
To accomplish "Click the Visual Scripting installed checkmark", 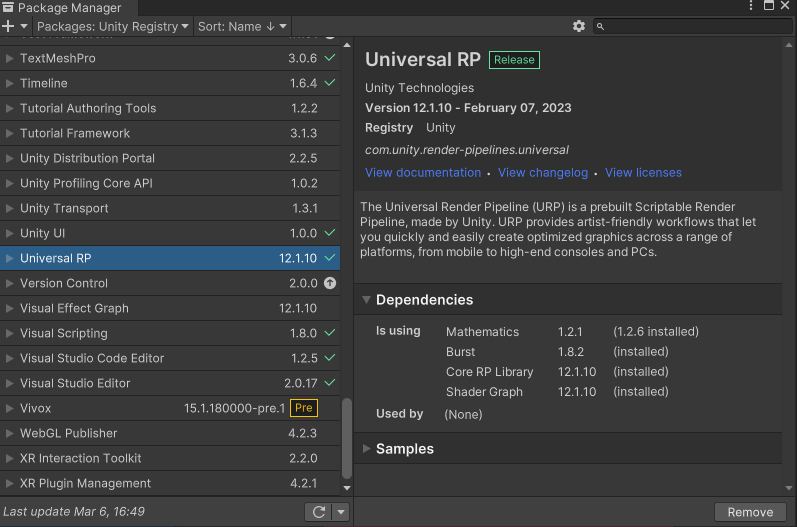I will (330, 333).
